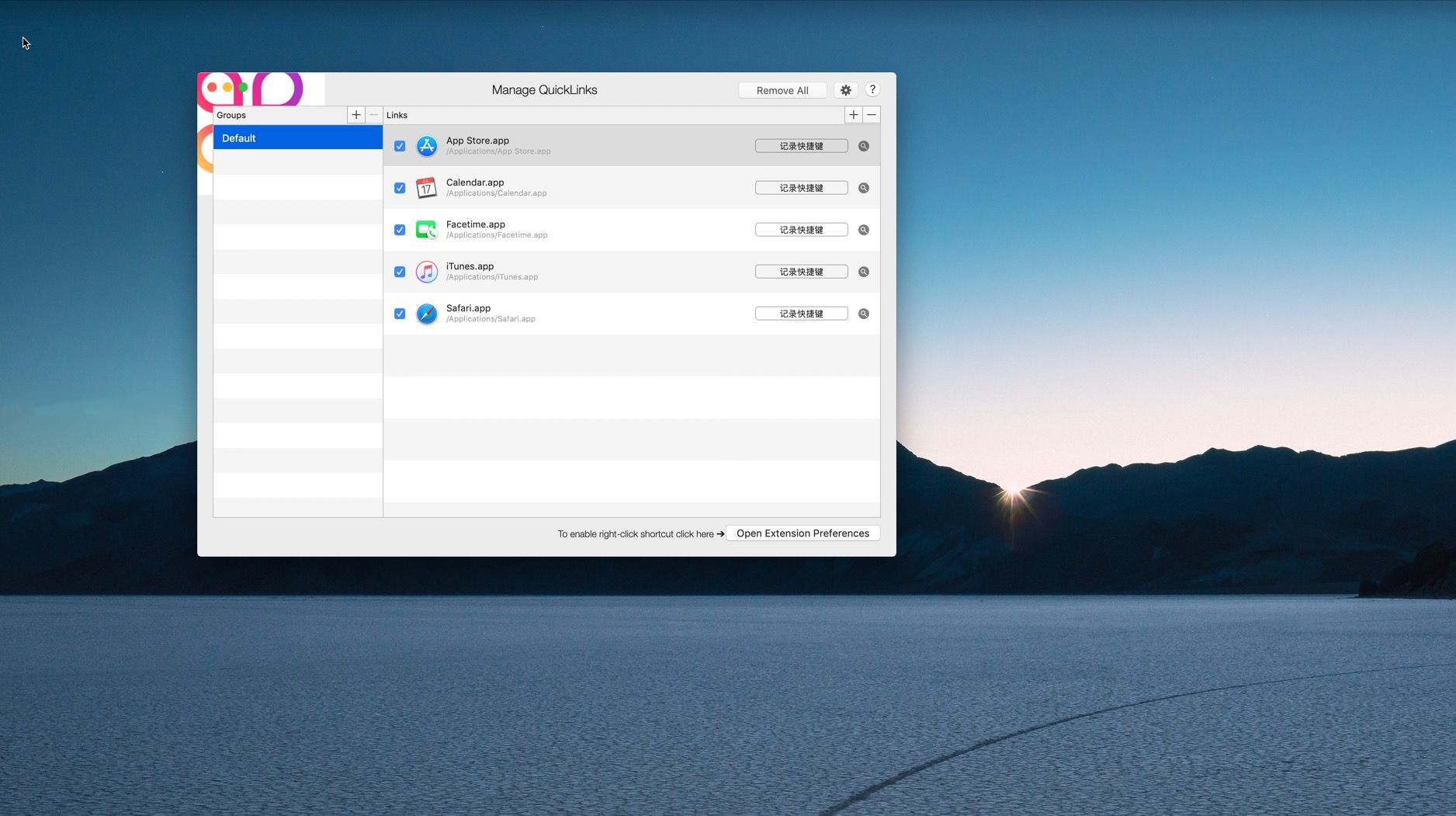This screenshot has height=816, width=1456.
Task: Click the Remove All button
Action: tap(782, 90)
